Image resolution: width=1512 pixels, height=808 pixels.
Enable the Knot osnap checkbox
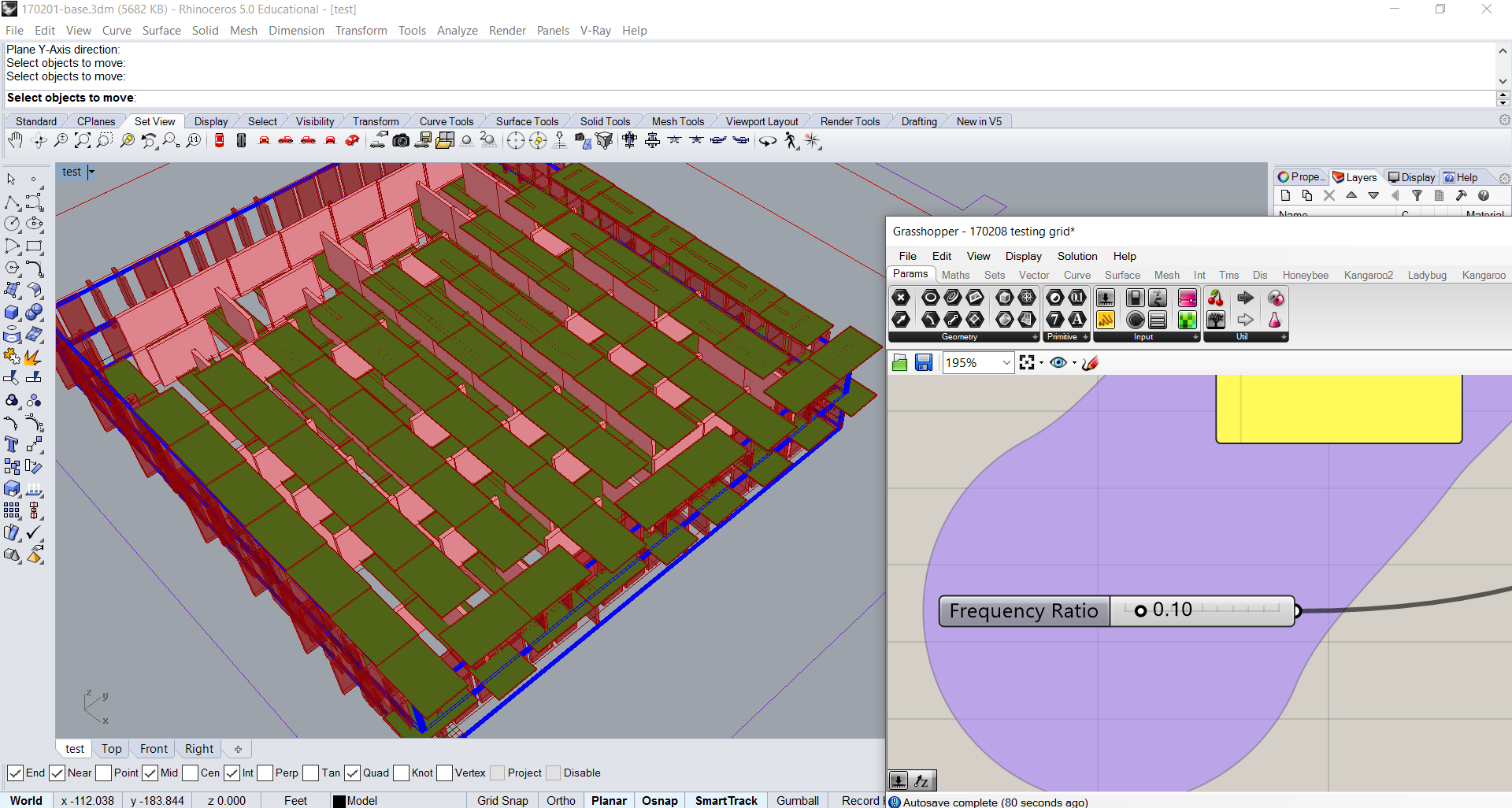[x=401, y=773]
